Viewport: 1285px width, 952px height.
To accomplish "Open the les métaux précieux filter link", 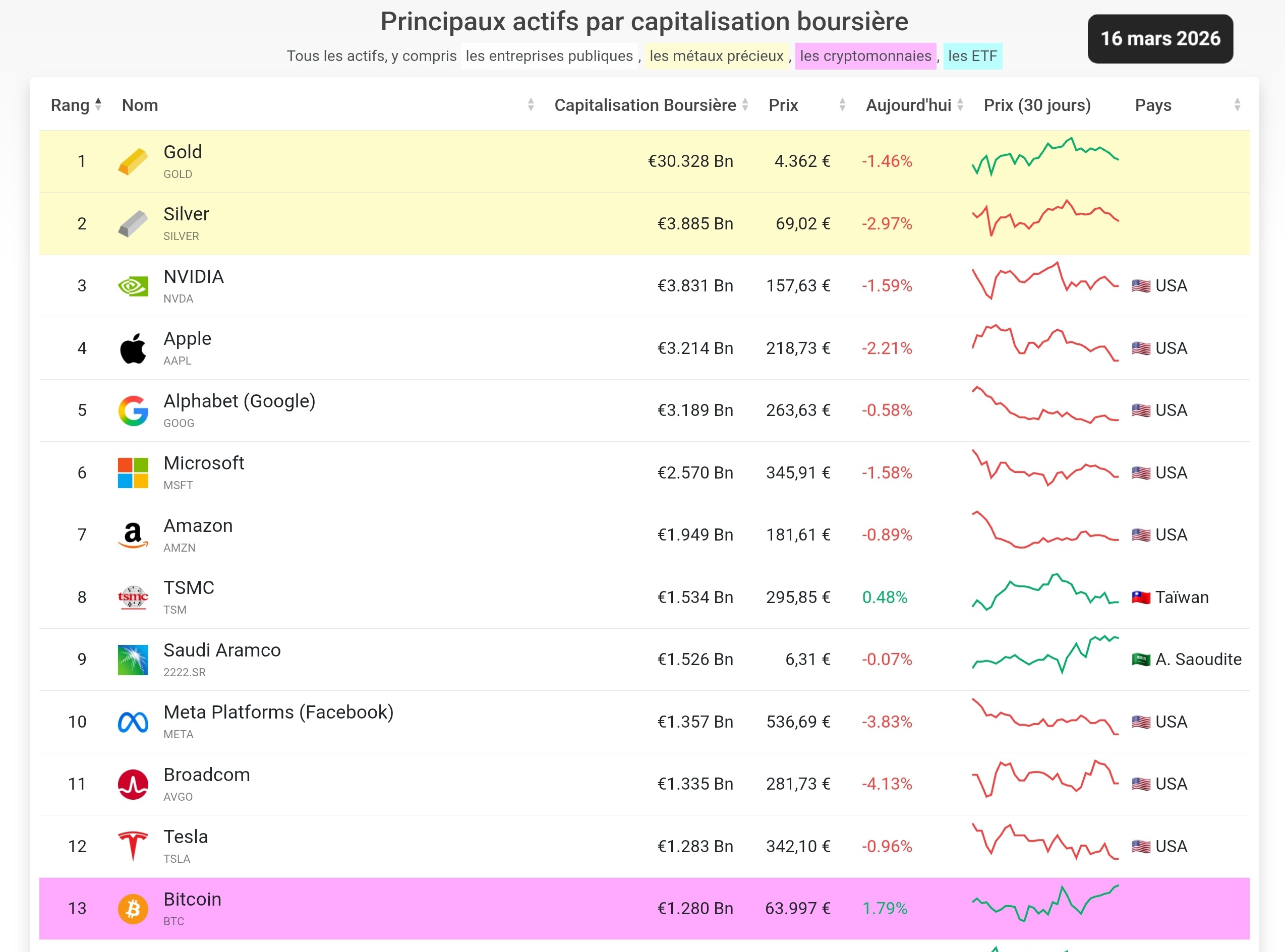I will click(x=716, y=56).
